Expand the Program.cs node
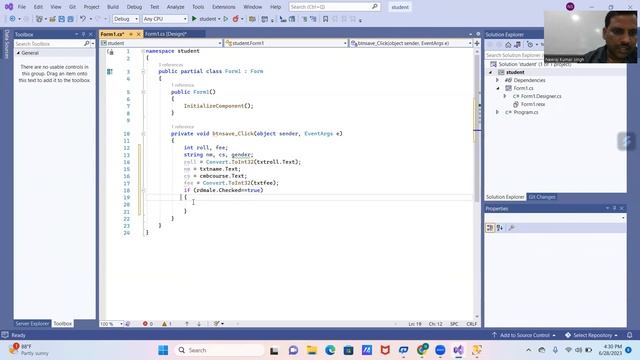Viewport: 640px width, 360px height. pos(498,112)
